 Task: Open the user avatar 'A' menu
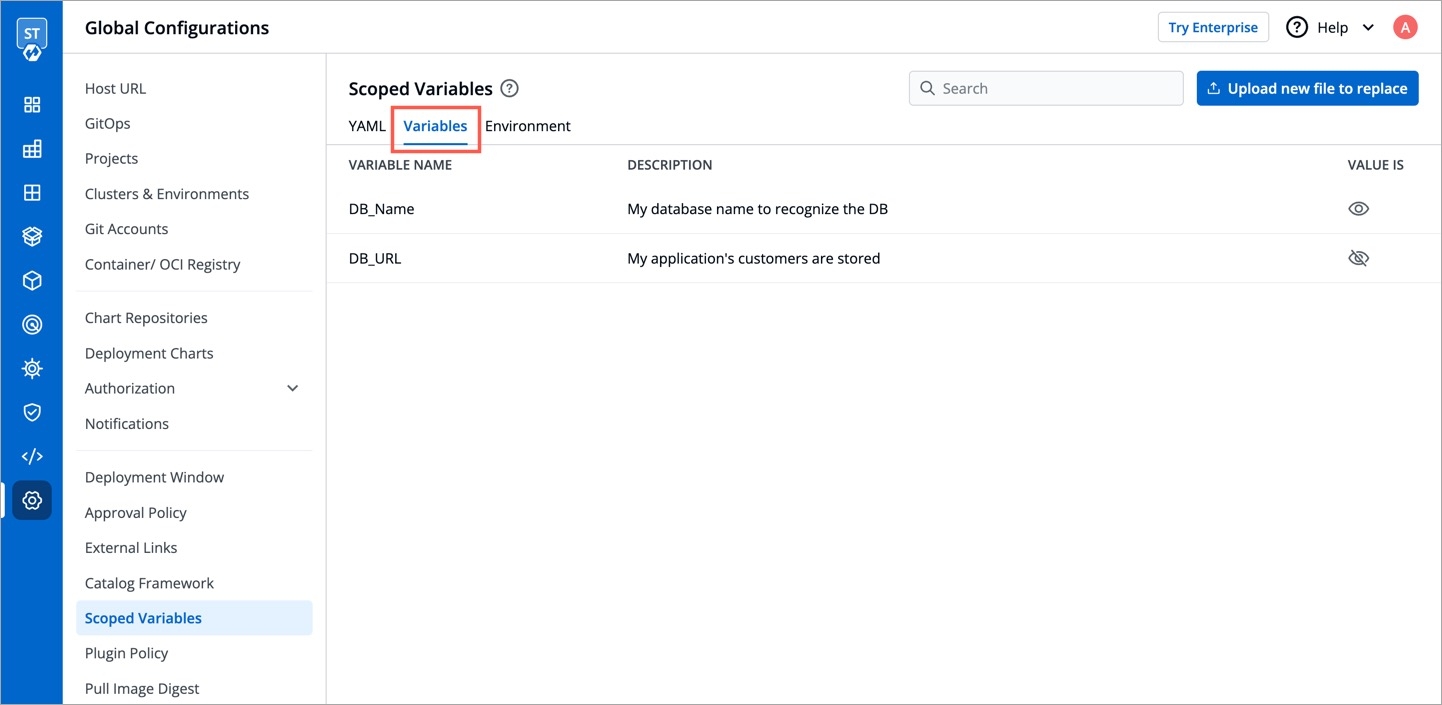(x=1405, y=28)
